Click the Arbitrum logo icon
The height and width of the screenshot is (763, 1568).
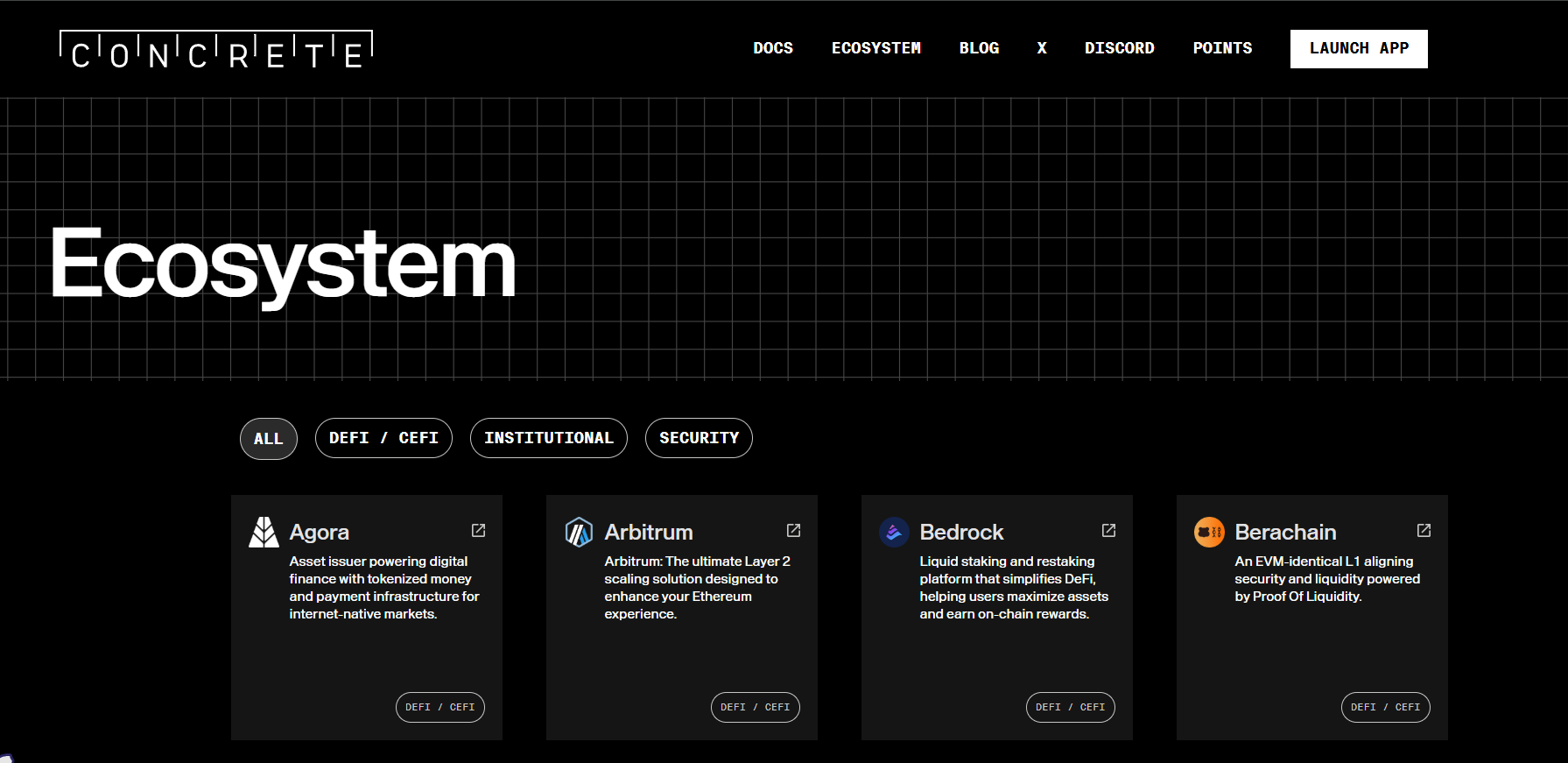(x=579, y=532)
